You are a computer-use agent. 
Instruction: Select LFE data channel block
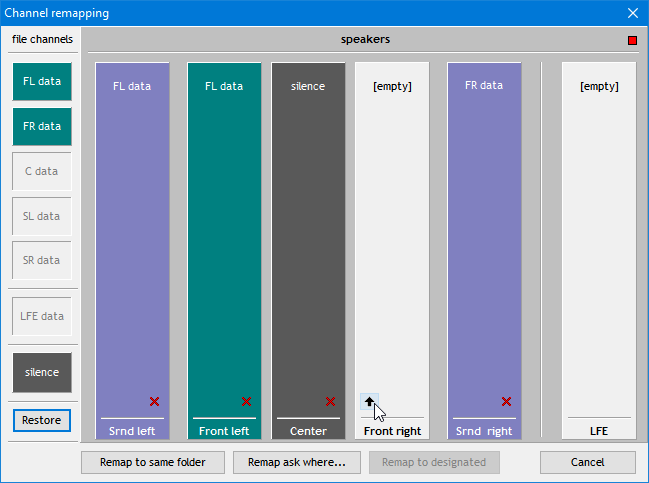click(42, 316)
